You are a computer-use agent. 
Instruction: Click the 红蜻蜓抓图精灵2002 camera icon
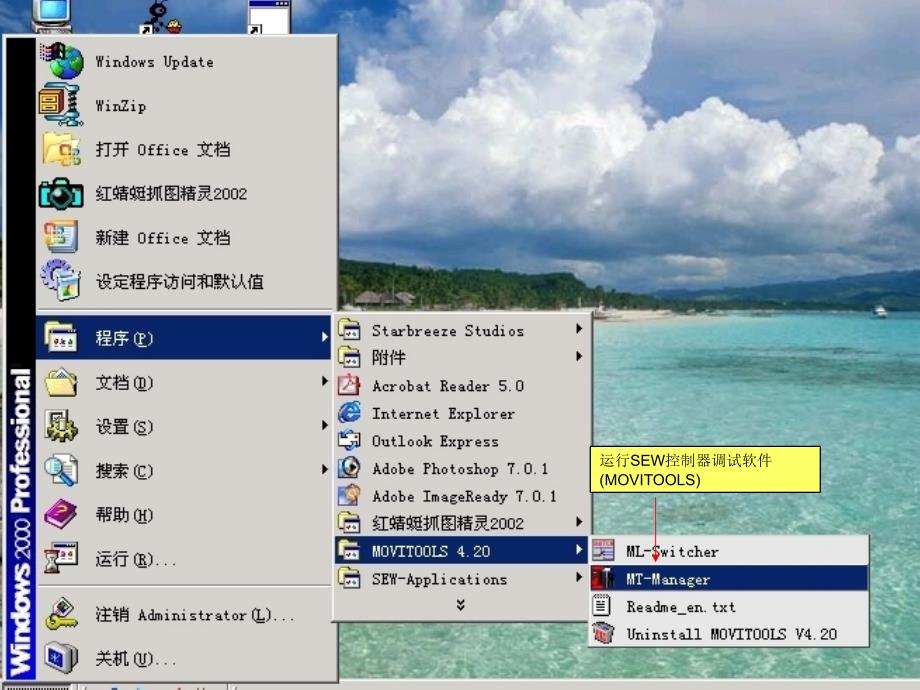(61, 193)
